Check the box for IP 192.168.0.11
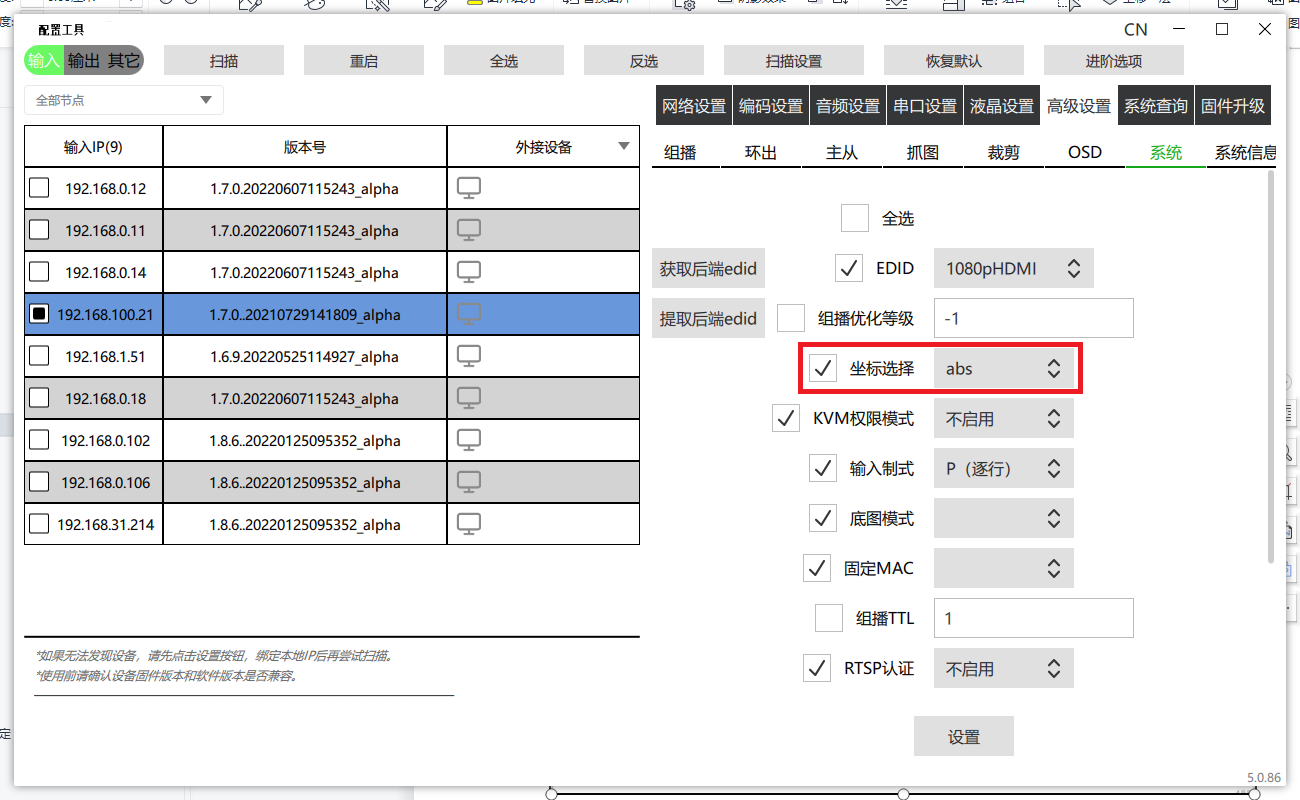This screenshot has width=1300, height=800. [39, 230]
